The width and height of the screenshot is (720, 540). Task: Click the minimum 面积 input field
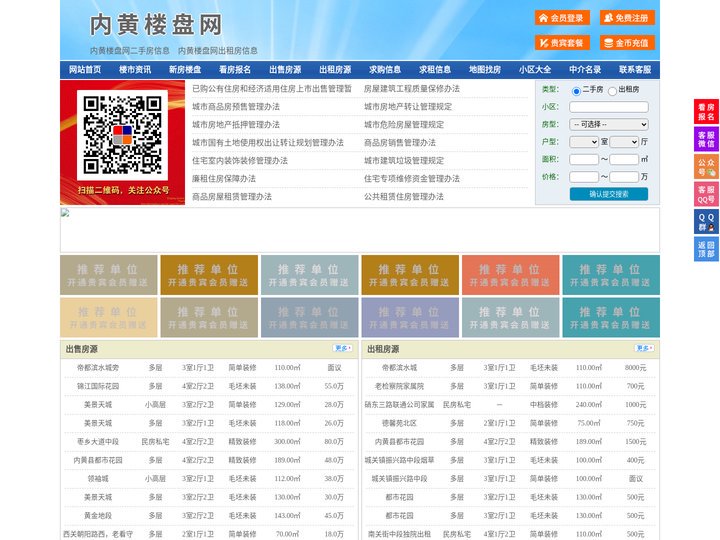pyautogui.click(x=584, y=159)
